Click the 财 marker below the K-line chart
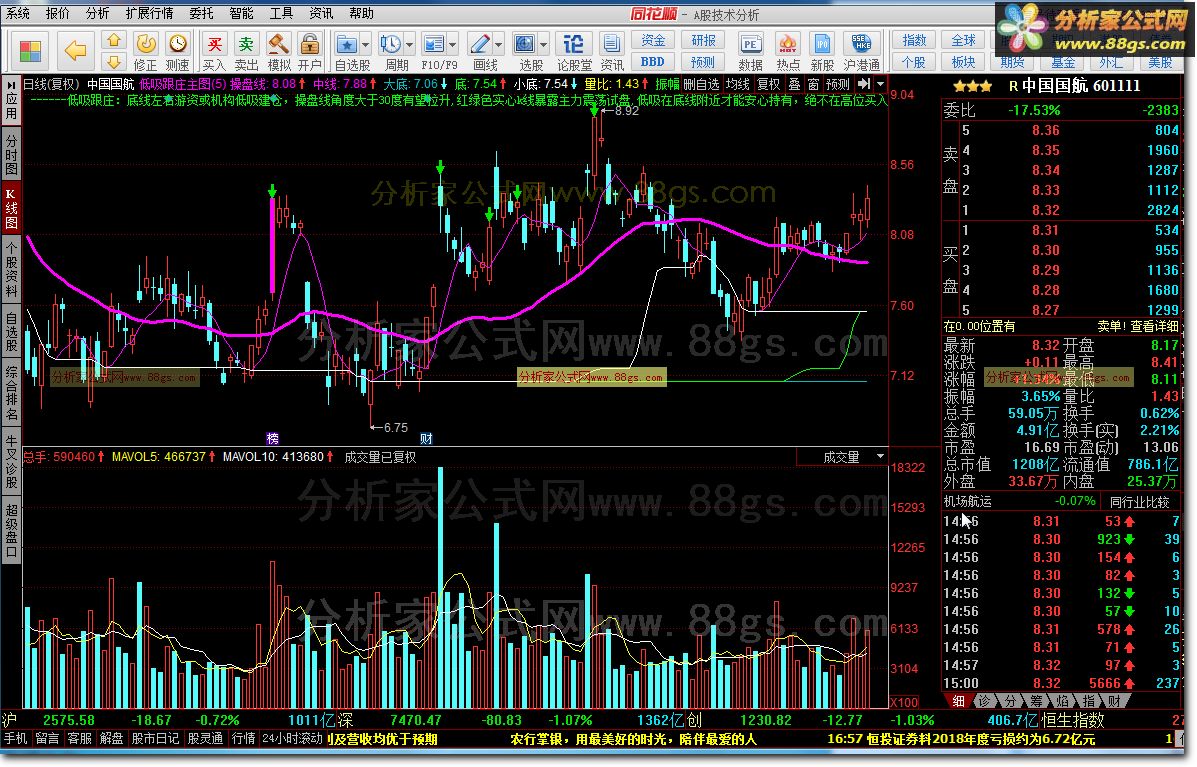Screen dimensions: 1197x767 [426, 438]
